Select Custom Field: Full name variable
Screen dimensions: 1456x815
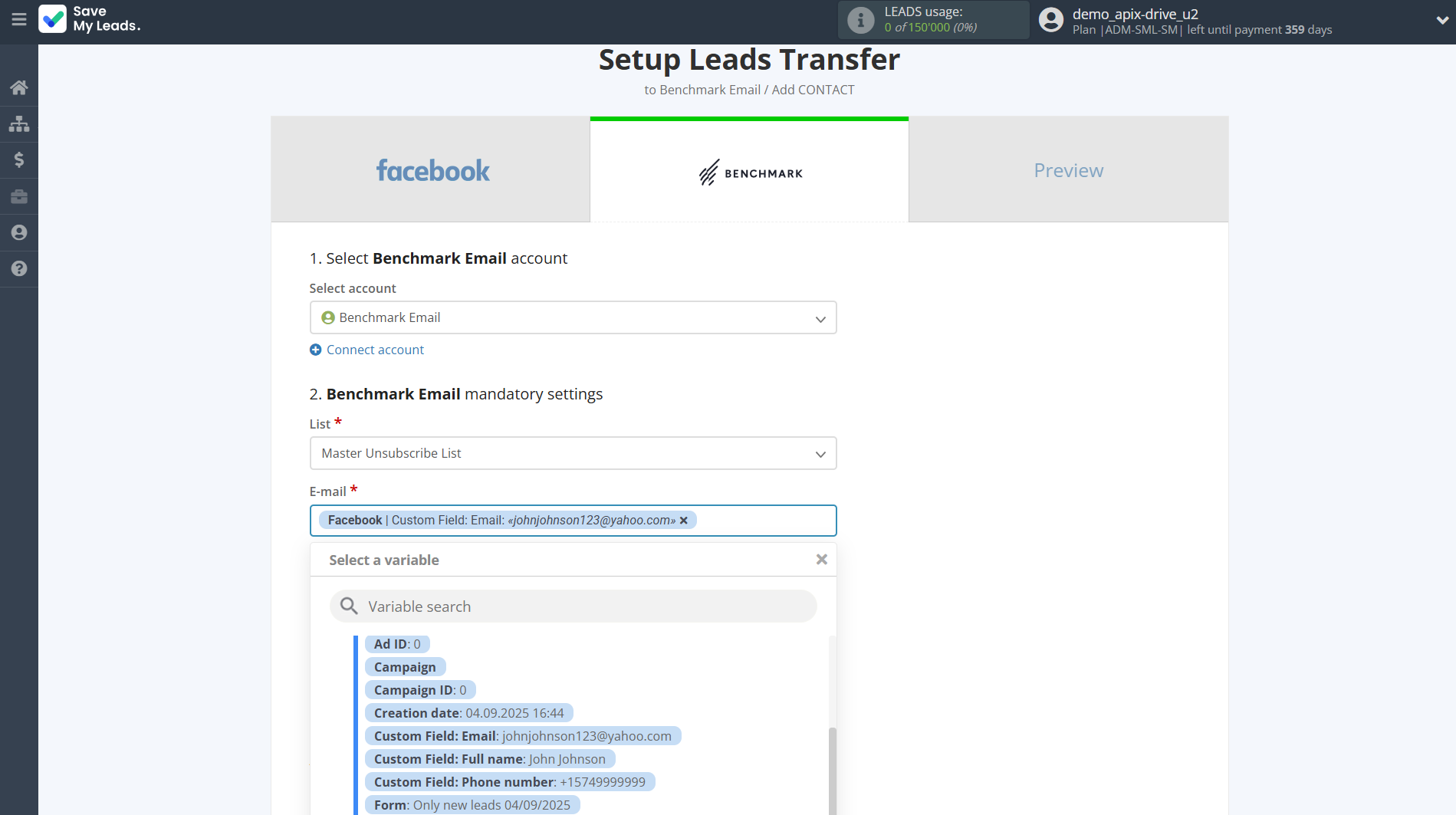[489, 759]
